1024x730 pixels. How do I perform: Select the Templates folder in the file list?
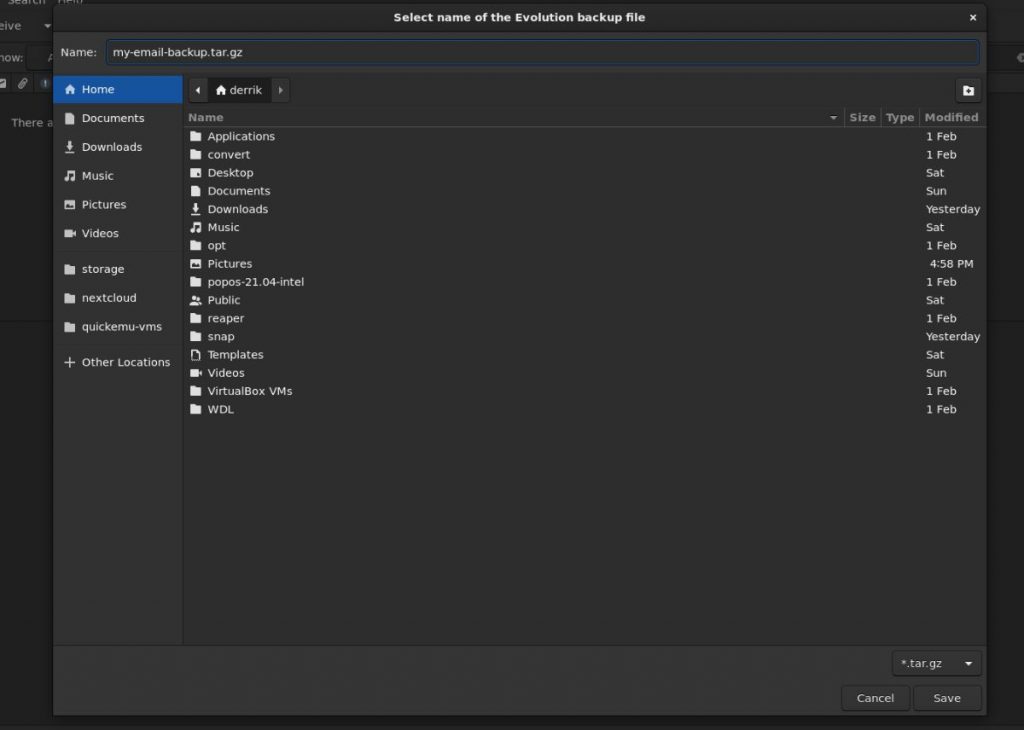pos(235,354)
